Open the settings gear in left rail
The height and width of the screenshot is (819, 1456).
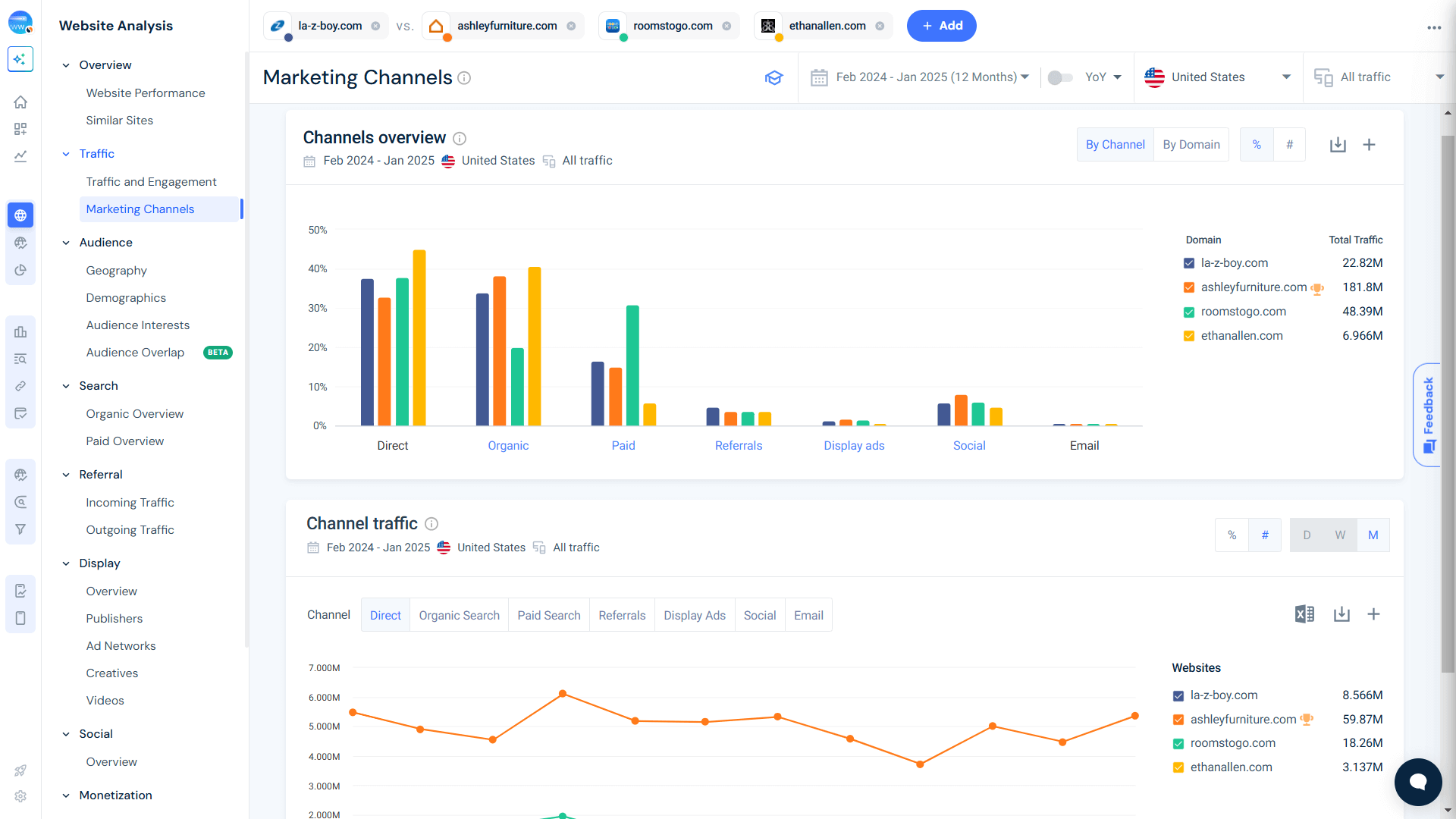(x=20, y=796)
